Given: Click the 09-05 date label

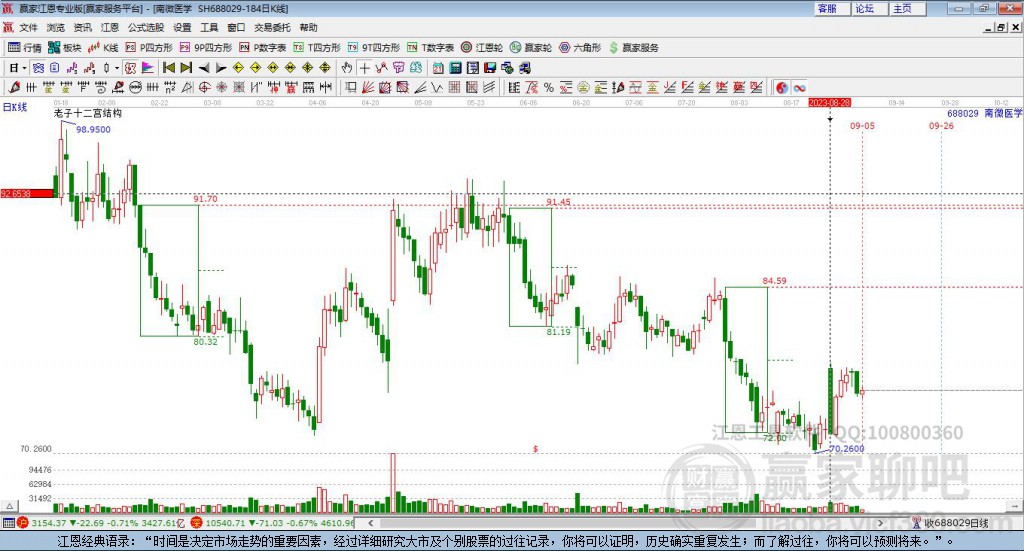Looking at the screenshot, I should click(862, 125).
